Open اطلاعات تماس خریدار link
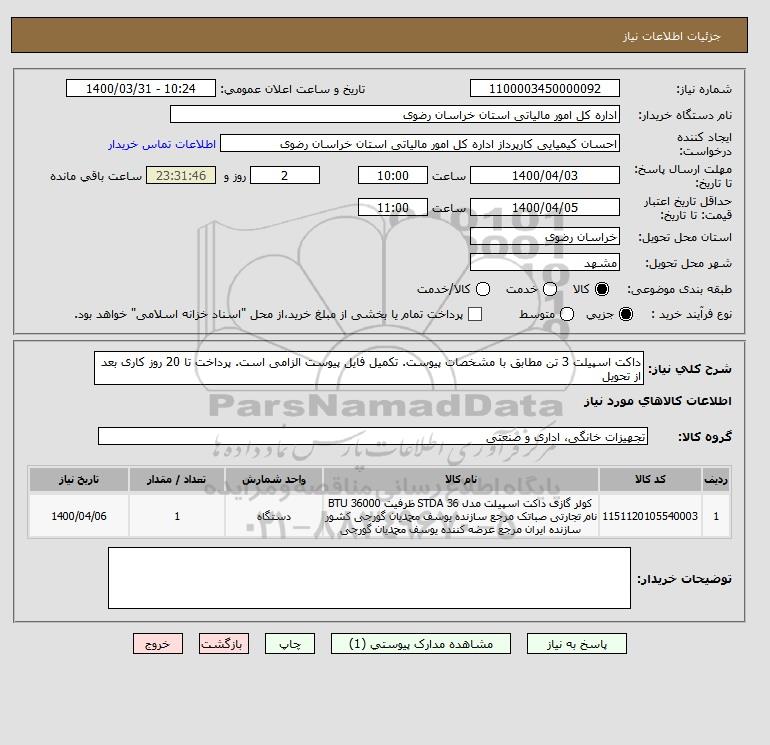Image resolution: width=770 pixels, height=745 pixels. pos(162,144)
